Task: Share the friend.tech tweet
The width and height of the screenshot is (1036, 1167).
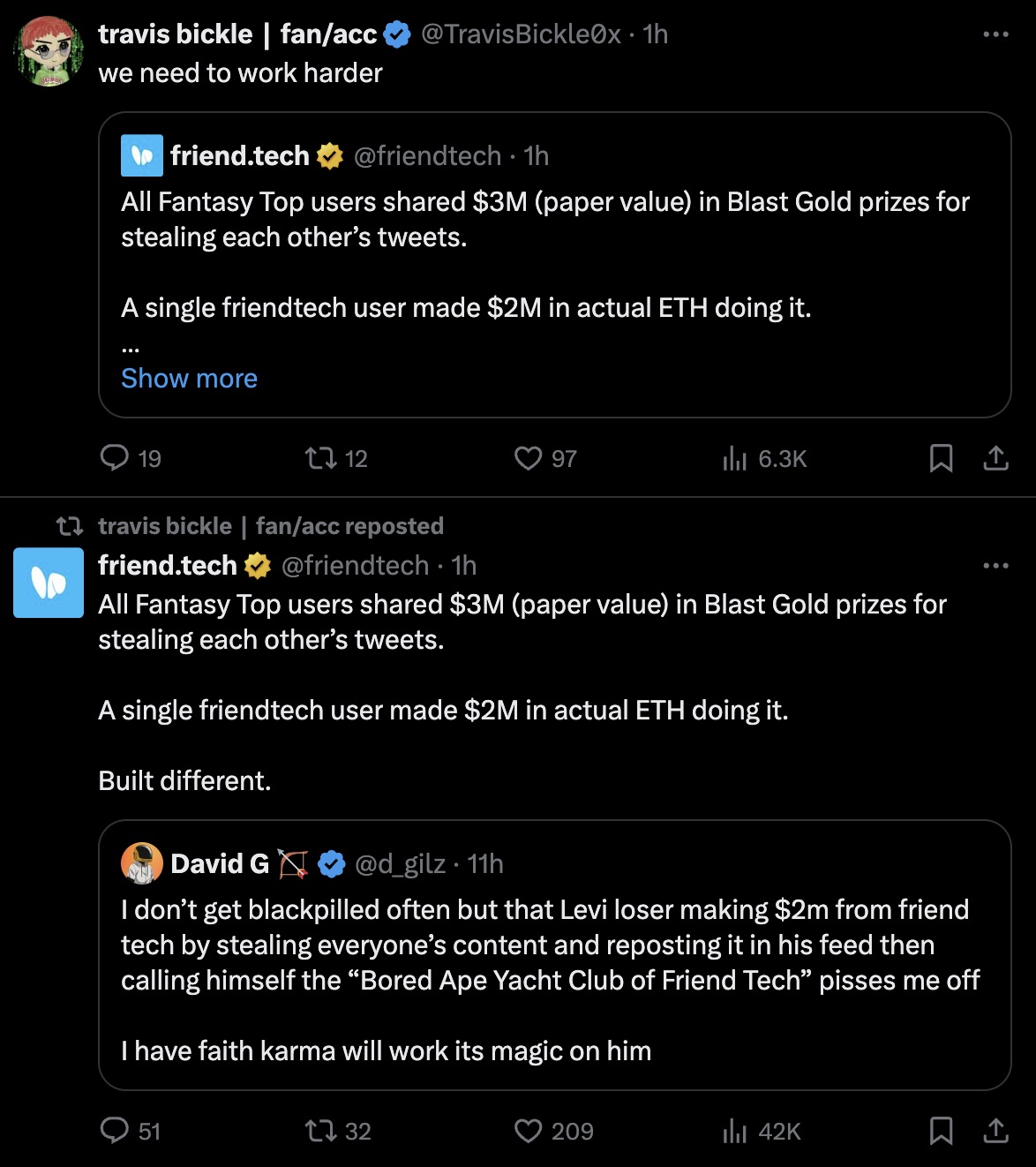Action: click(x=995, y=1131)
